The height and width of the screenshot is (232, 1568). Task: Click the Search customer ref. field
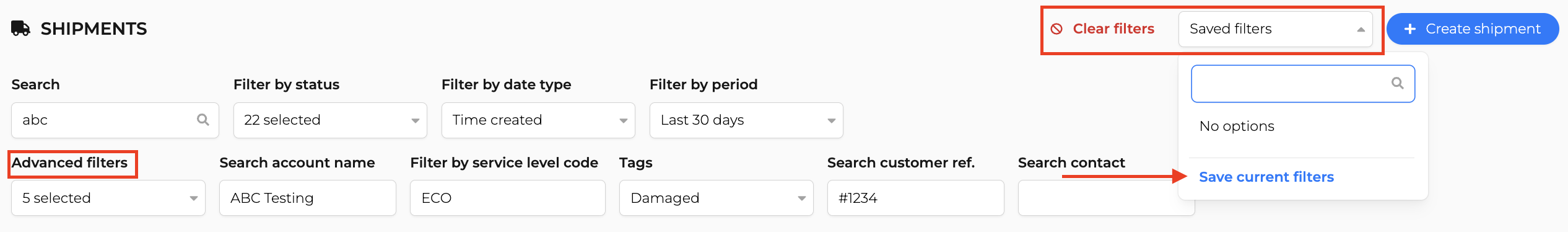[916, 198]
